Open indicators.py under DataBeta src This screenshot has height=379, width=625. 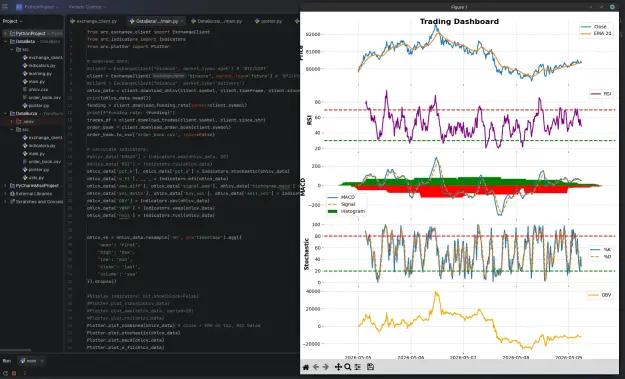coord(42,65)
